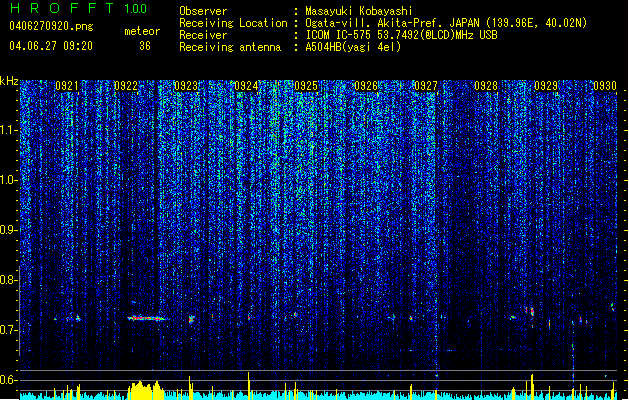
Task: Click the 0930 time marker
Action: pyautogui.click(x=605, y=86)
